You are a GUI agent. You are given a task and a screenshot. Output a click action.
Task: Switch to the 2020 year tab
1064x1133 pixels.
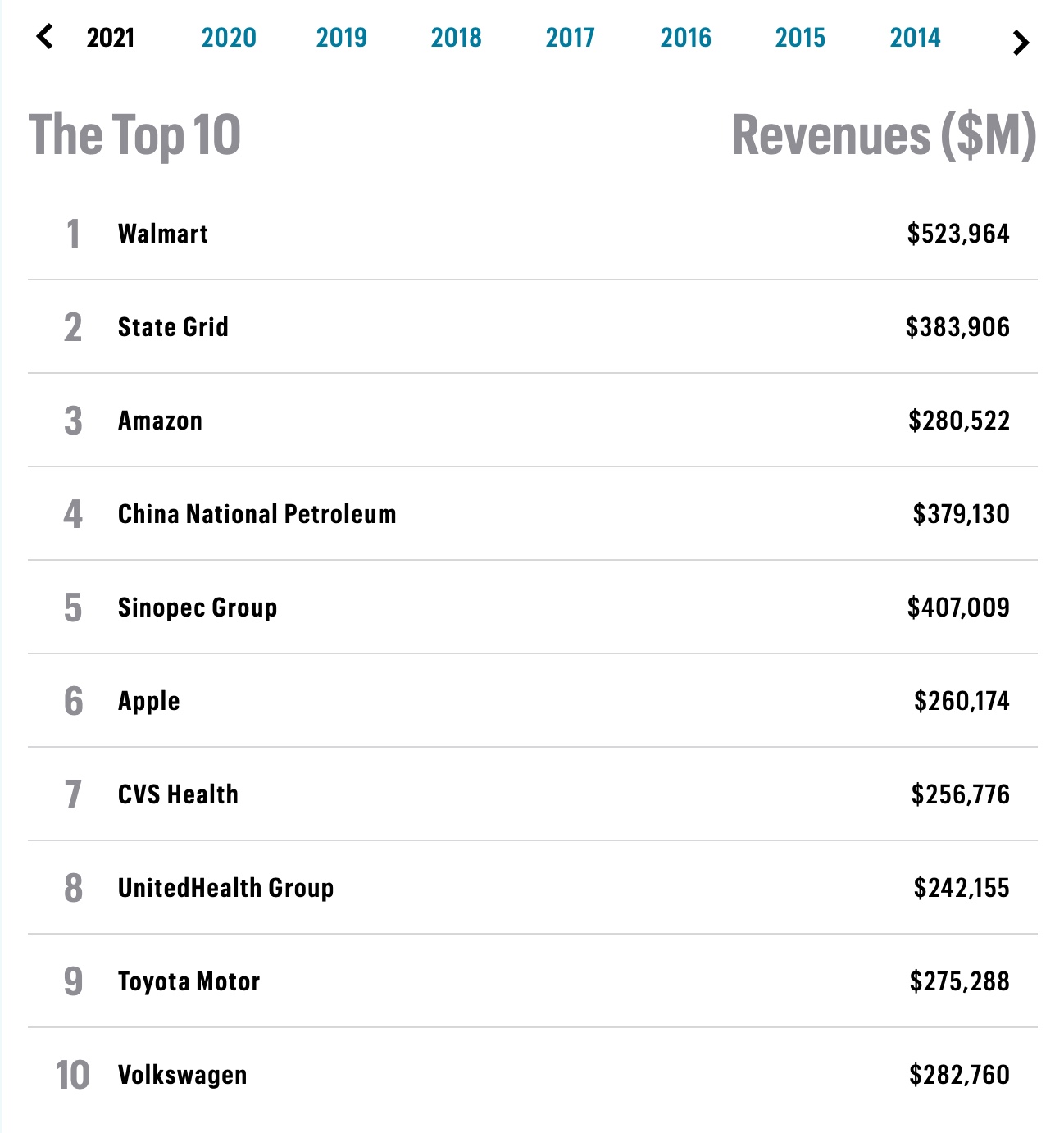(x=229, y=38)
